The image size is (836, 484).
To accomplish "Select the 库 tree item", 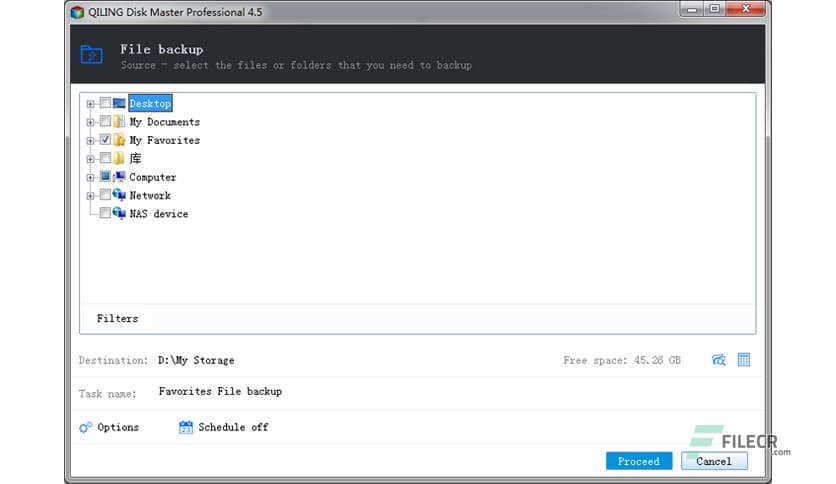I will (135, 158).
